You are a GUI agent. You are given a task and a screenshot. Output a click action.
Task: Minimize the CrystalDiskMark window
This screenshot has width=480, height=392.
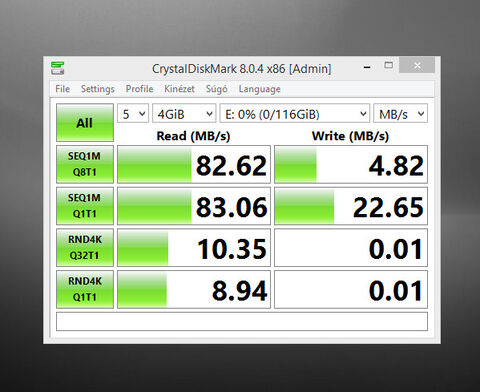pos(367,67)
